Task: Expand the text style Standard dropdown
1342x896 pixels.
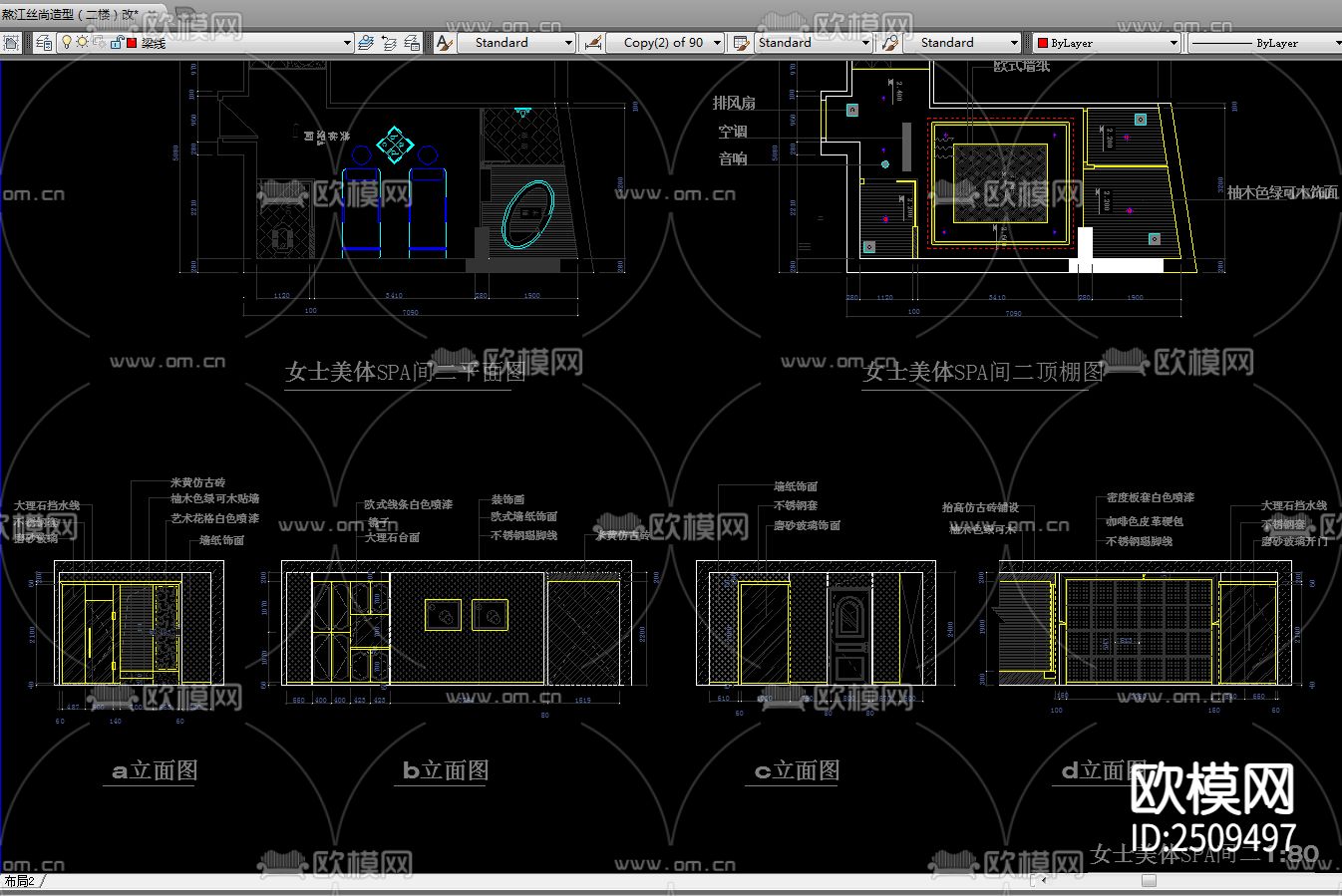Action: tap(569, 43)
